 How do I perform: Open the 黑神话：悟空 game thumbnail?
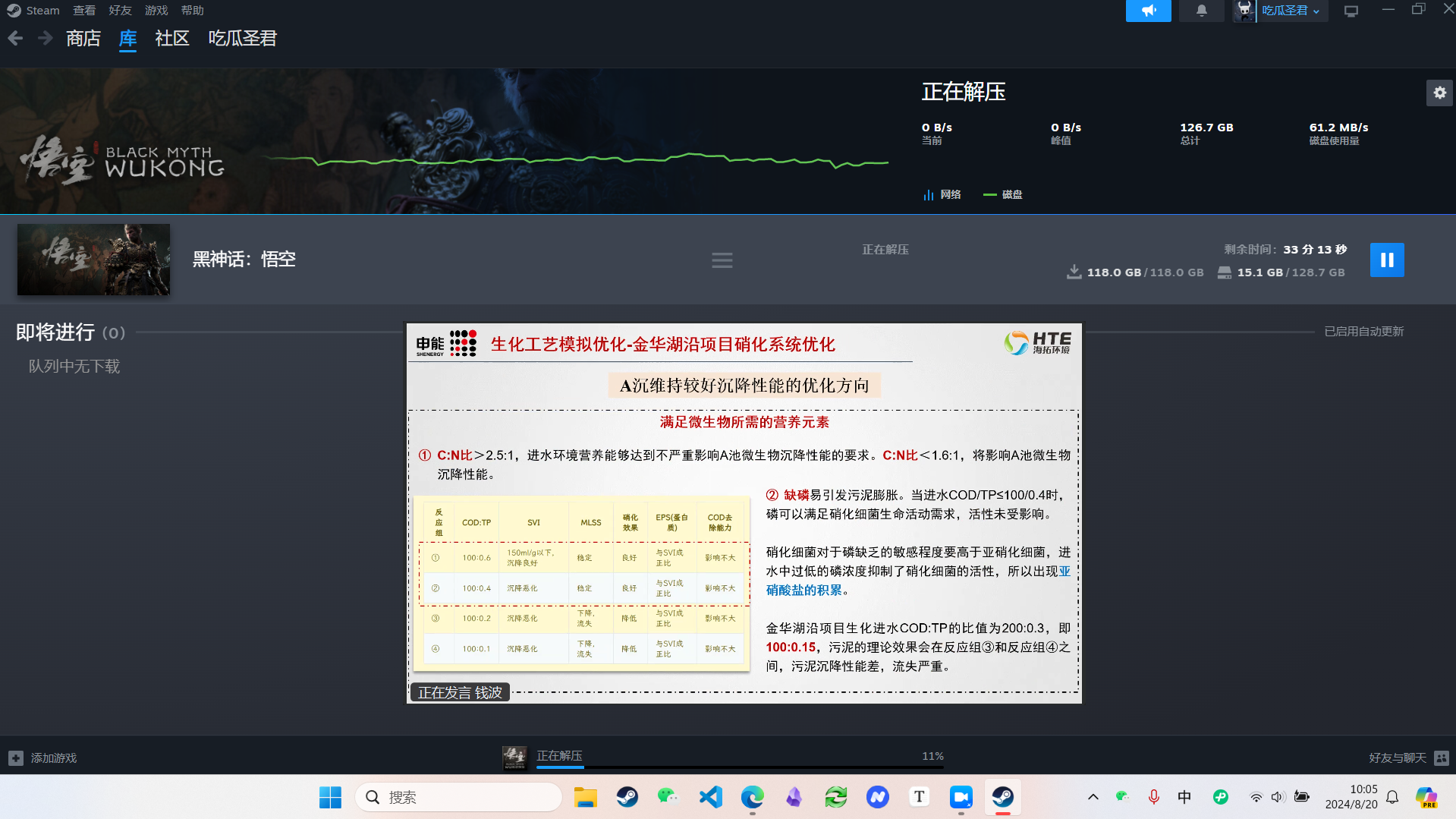tap(93, 260)
